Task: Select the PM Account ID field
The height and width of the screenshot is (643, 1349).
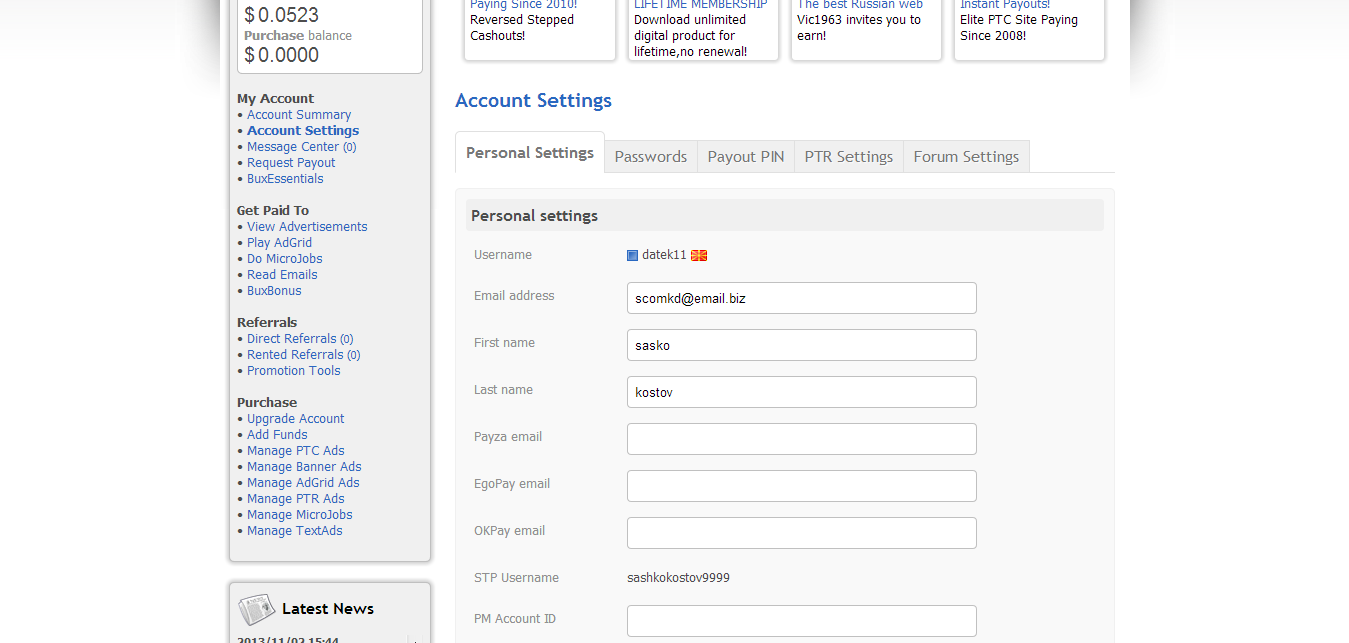Action: [x=801, y=621]
